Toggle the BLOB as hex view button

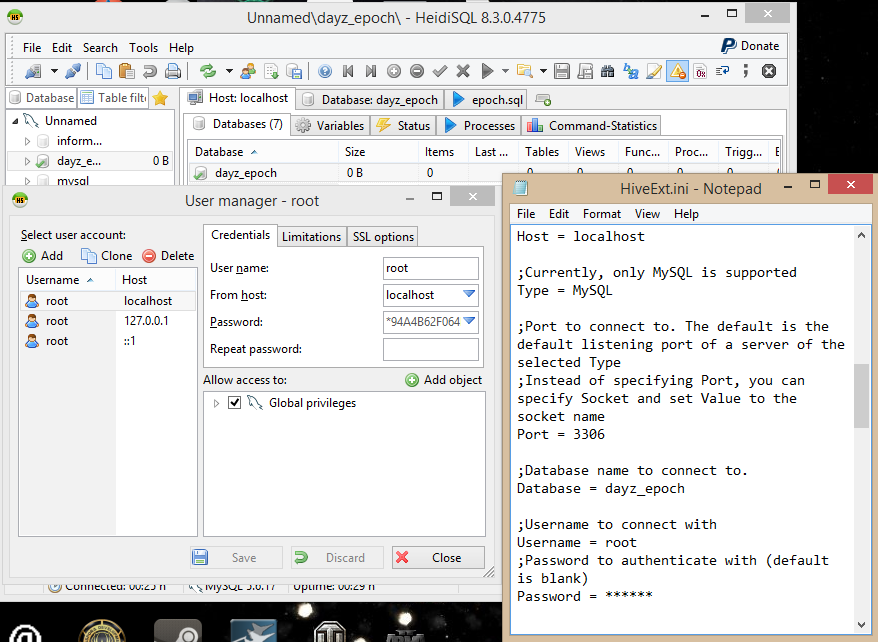700,71
